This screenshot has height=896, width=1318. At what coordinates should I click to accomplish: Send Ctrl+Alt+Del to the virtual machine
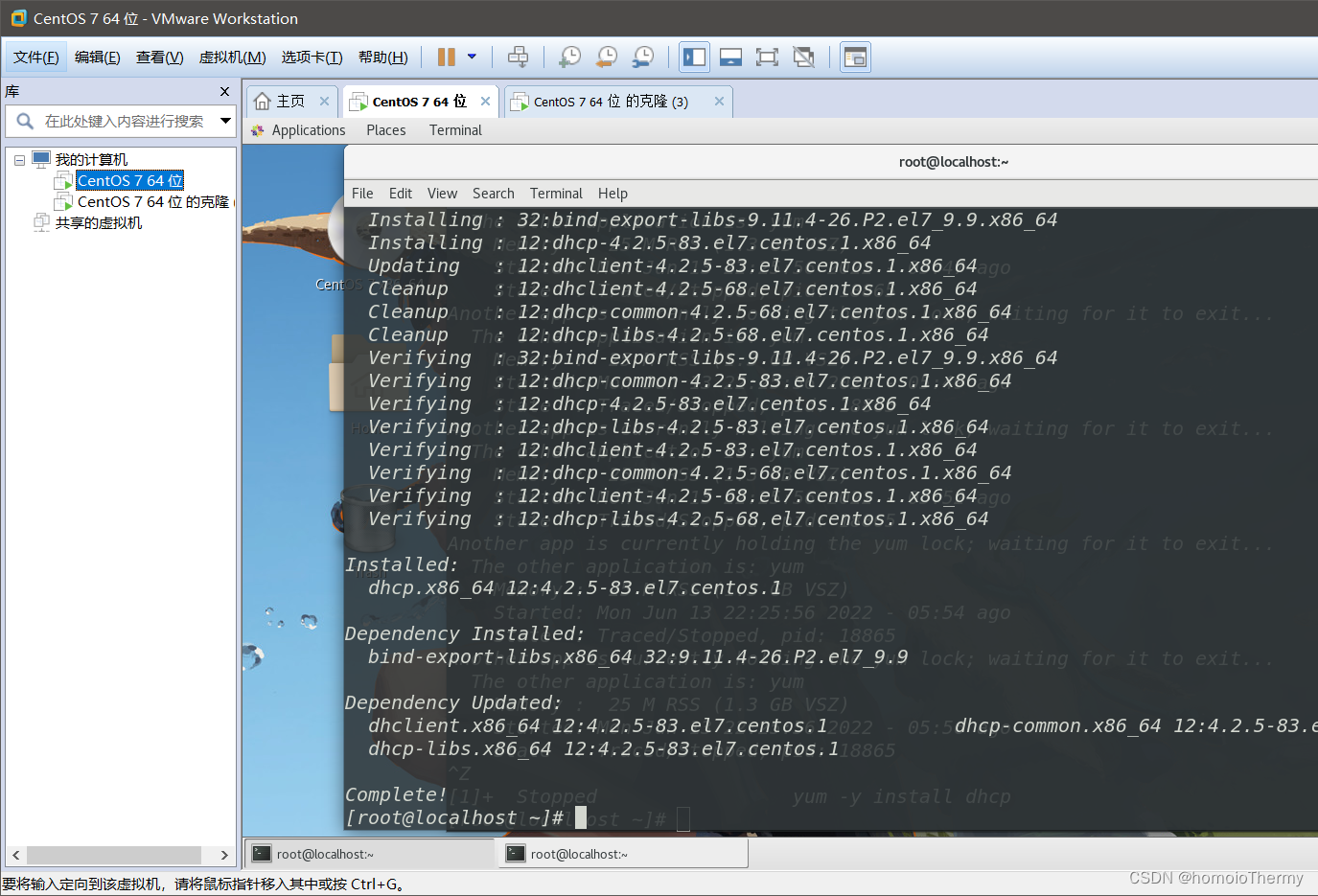coord(518,57)
